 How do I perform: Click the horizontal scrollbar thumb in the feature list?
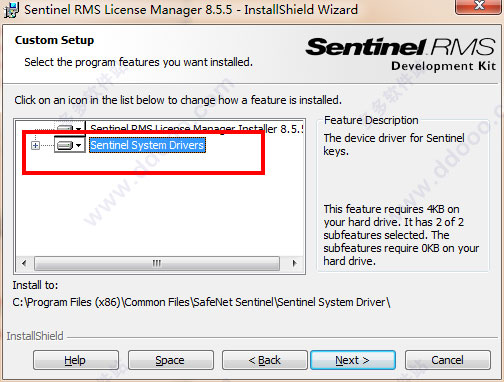(x=157, y=263)
